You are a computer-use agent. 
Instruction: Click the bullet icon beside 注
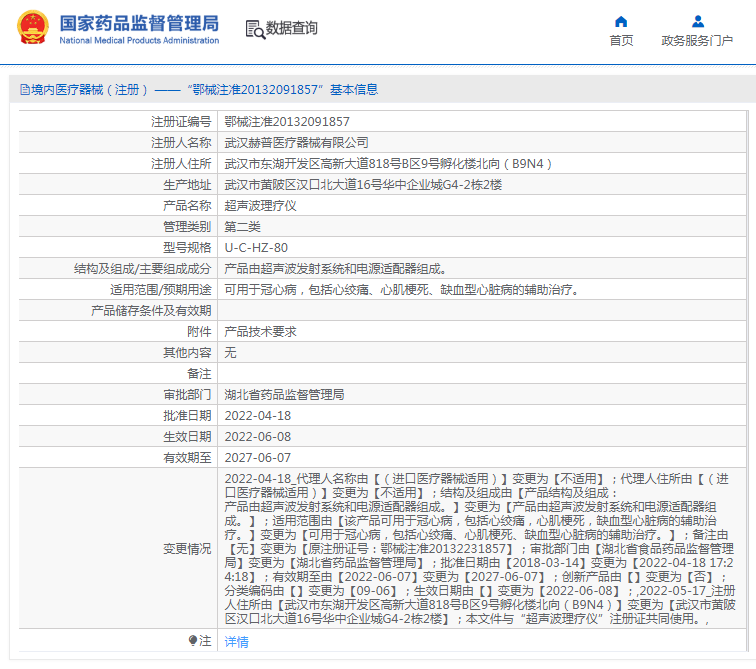(193, 641)
